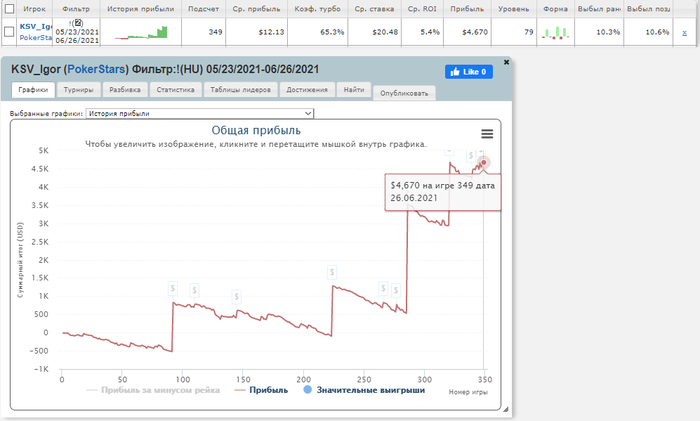The height and width of the screenshot is (421, 700).
Task: Click the $ marker near game 110
Action: (194, 291)
